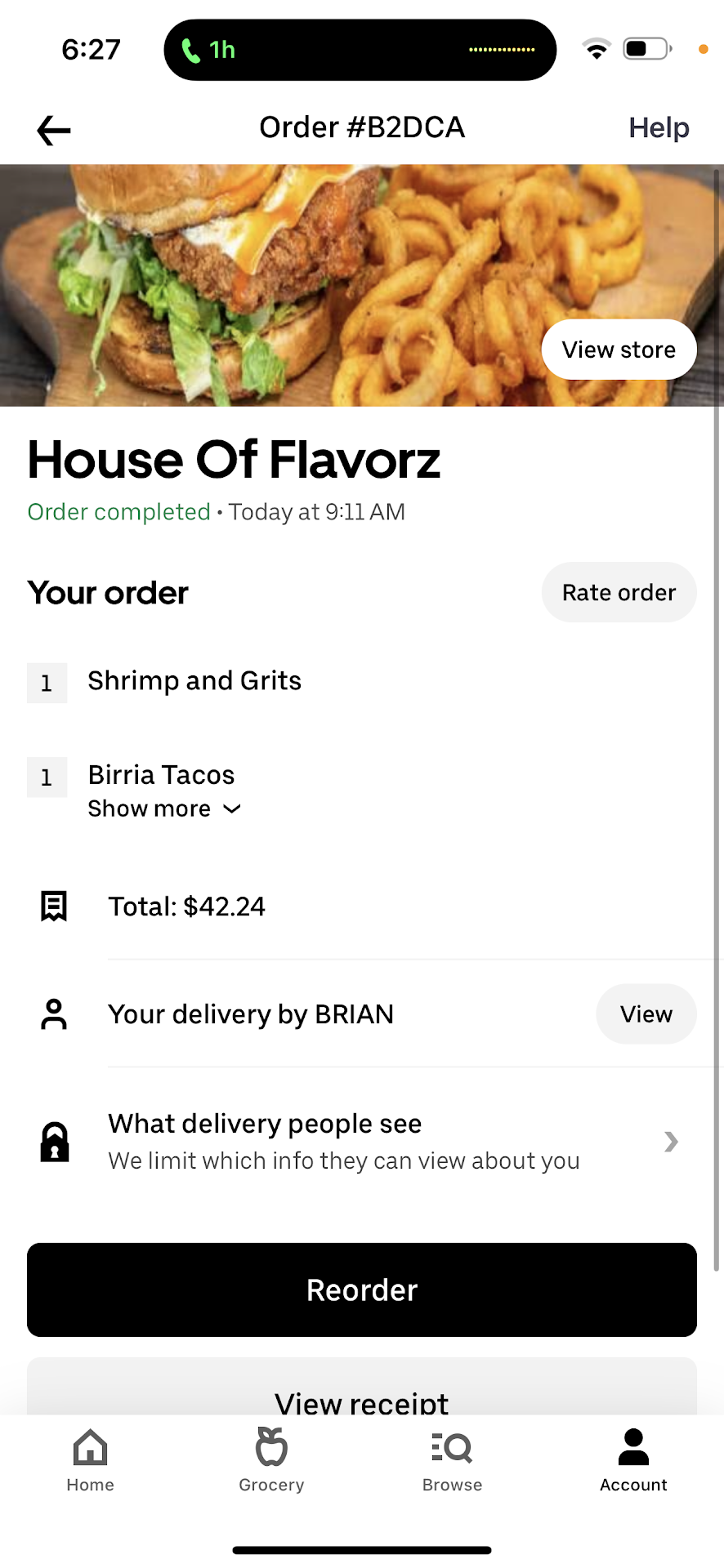The width and height of the screenshot is (724, 1568).
Task: Tap the Shrimp and Grits item
Action: pos(194,681)
